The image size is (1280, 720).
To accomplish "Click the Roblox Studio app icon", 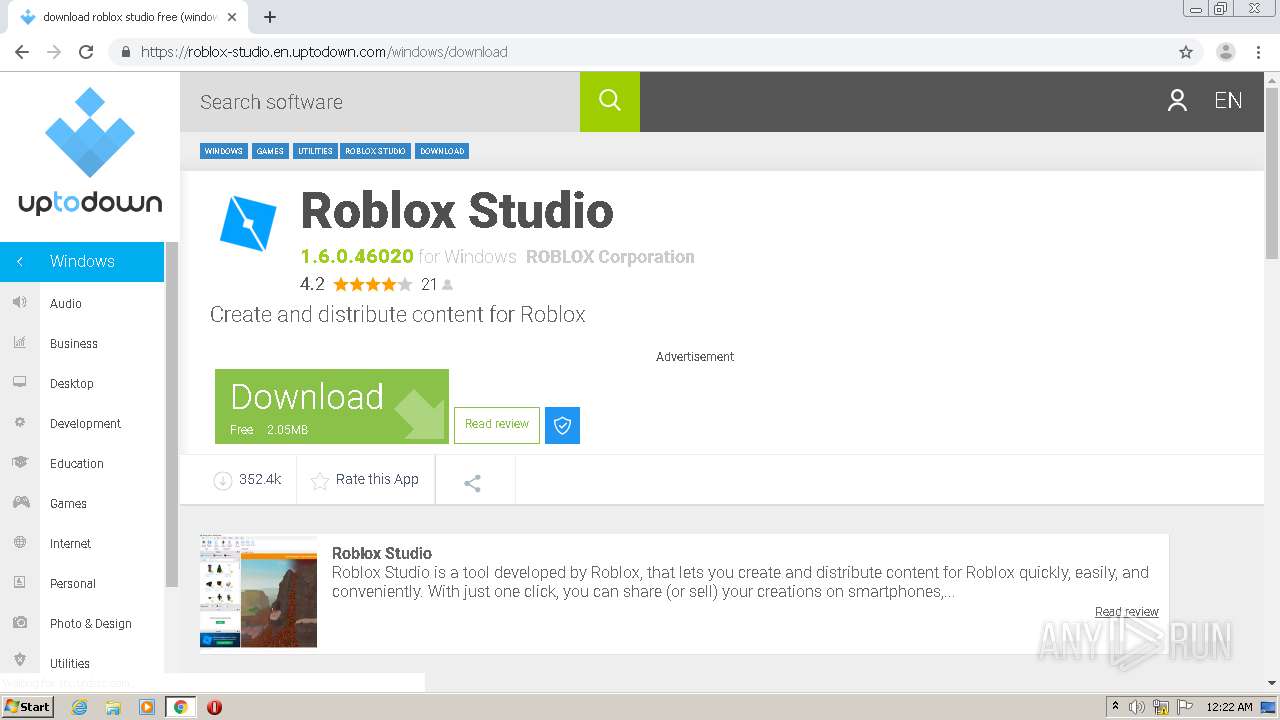I will coord(248,222).
